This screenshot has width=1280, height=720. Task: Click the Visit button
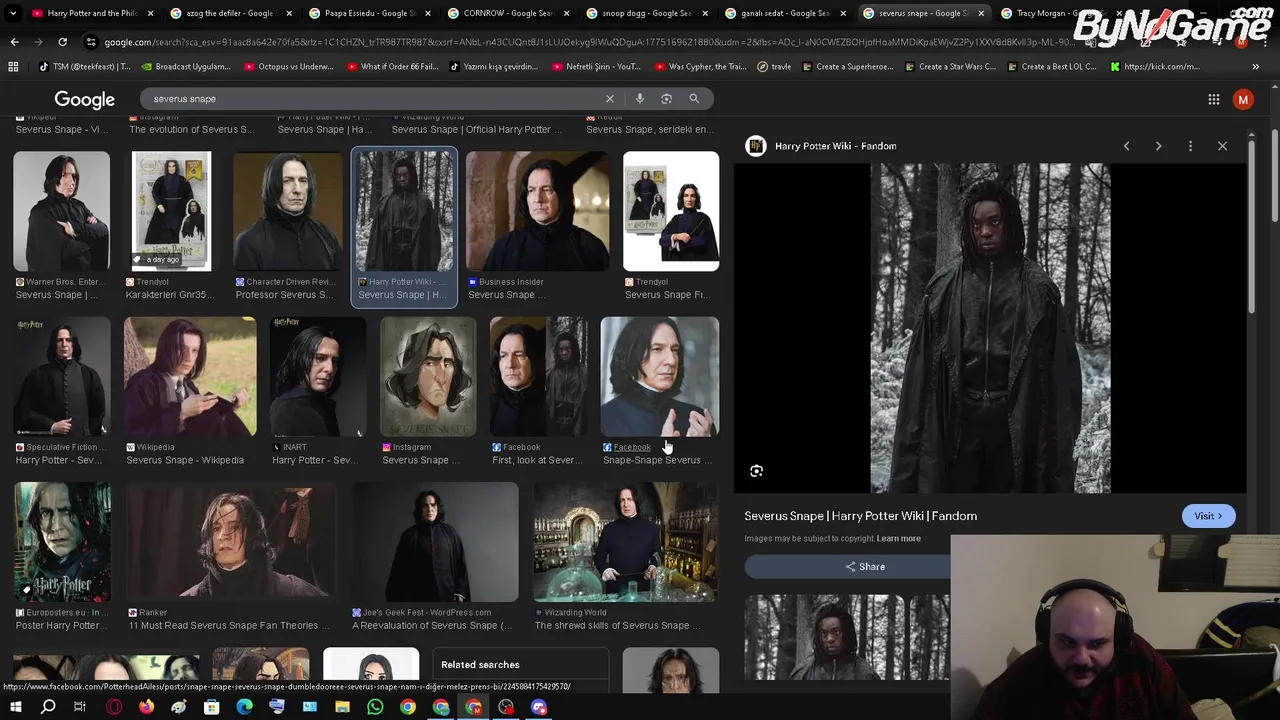click(1208, 516)
